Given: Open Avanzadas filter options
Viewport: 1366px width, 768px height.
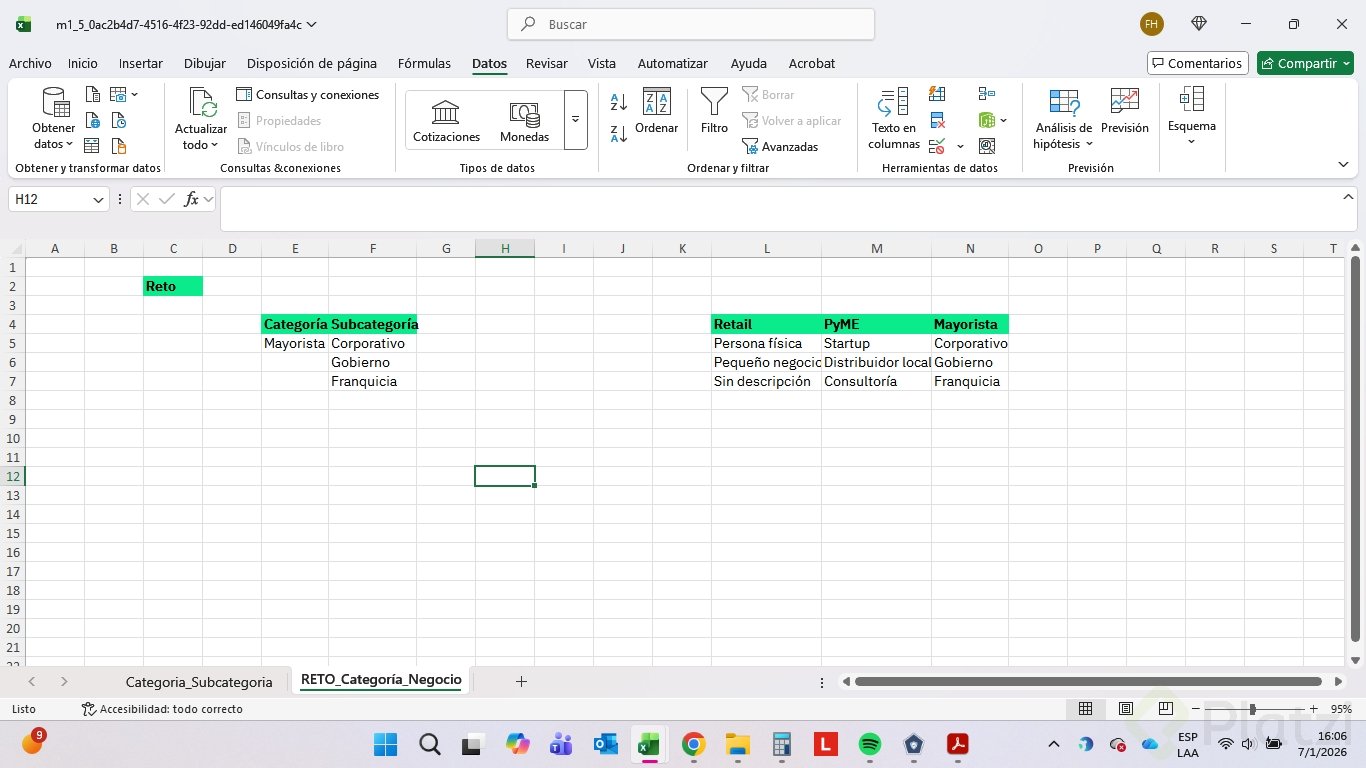Looking at the screenshot, I should tap(780, 147).
